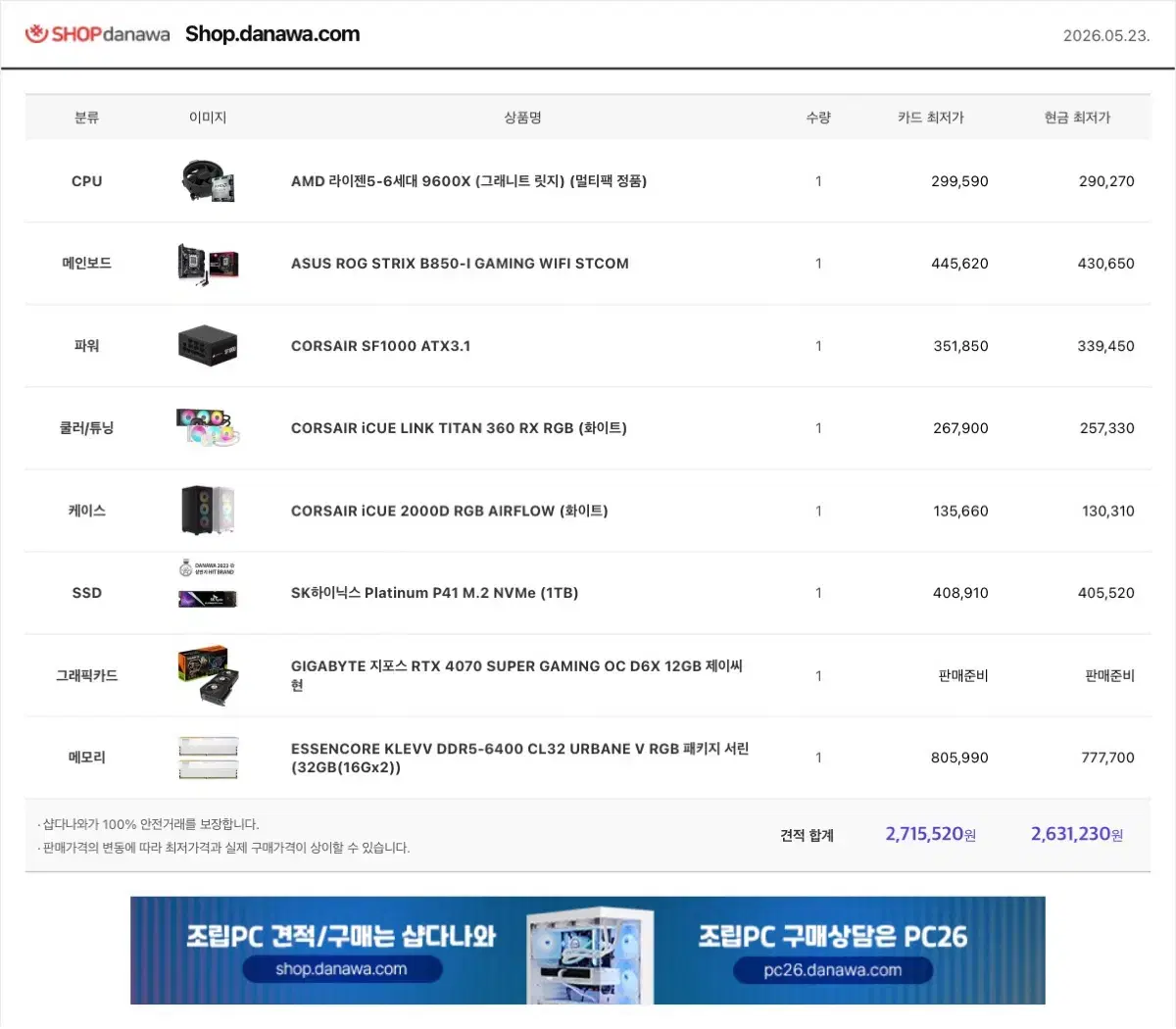1176x1029 pixels.
Task: Select the 메모리 category cell
Action: point(86,758)
